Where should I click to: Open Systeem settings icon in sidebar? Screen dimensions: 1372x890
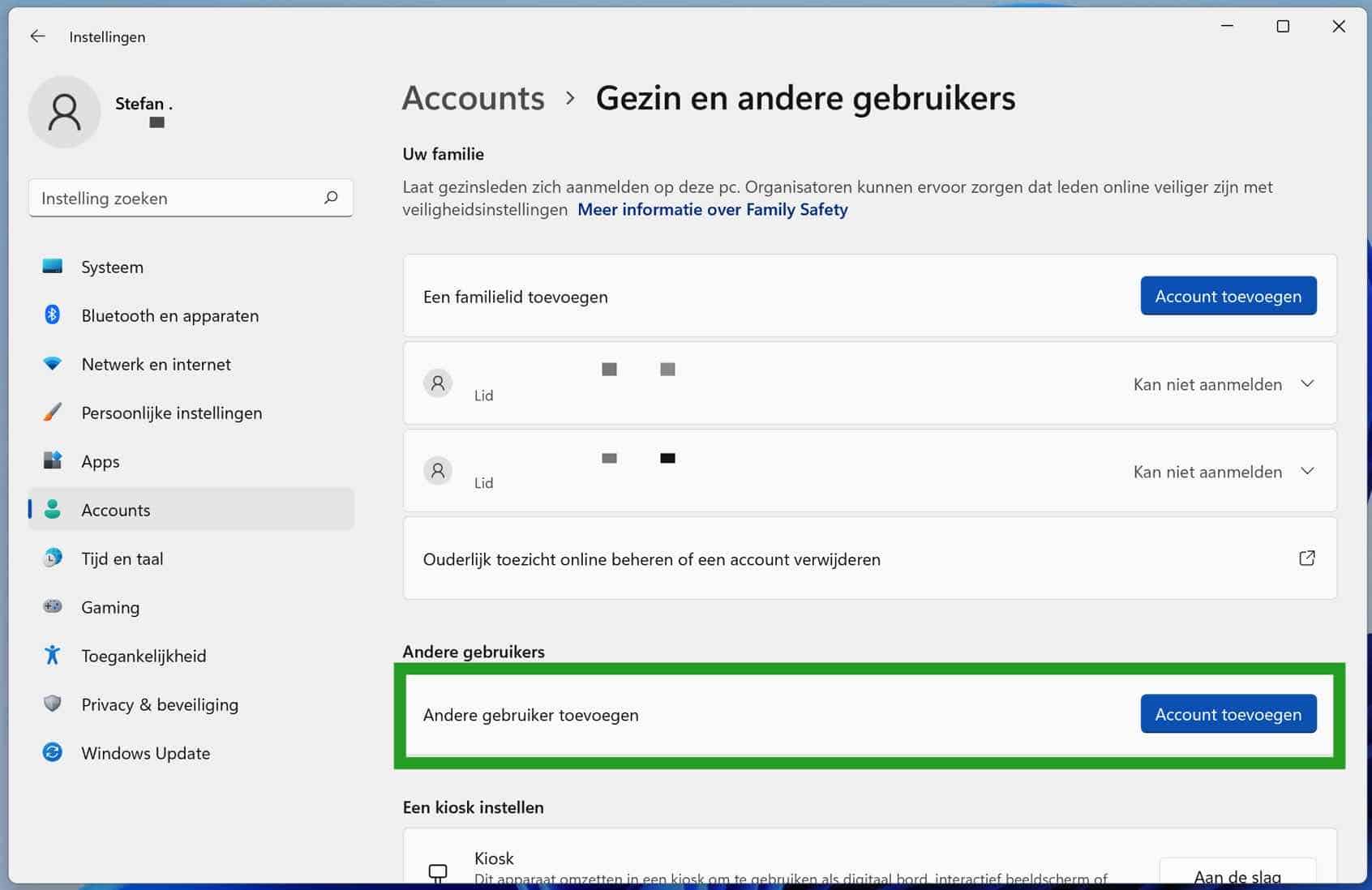coord(53,267)
